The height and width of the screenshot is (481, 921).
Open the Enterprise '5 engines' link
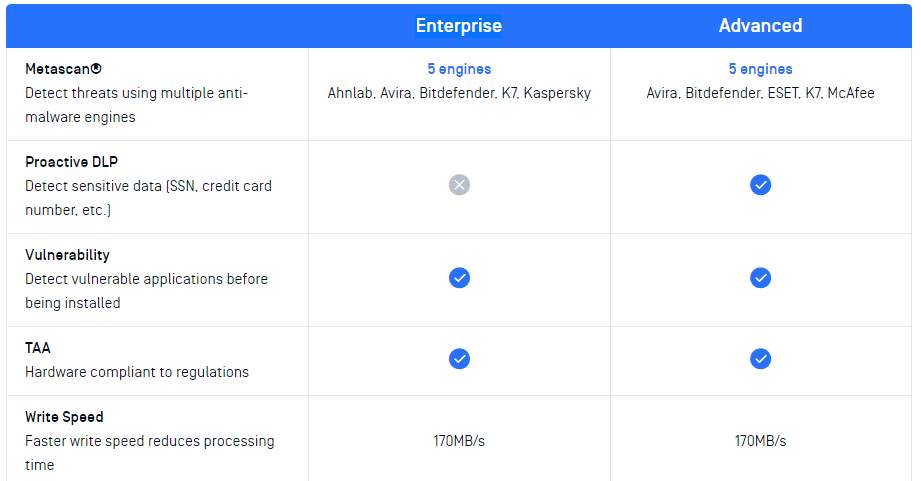pyautogui.click(x=459, y=69)
